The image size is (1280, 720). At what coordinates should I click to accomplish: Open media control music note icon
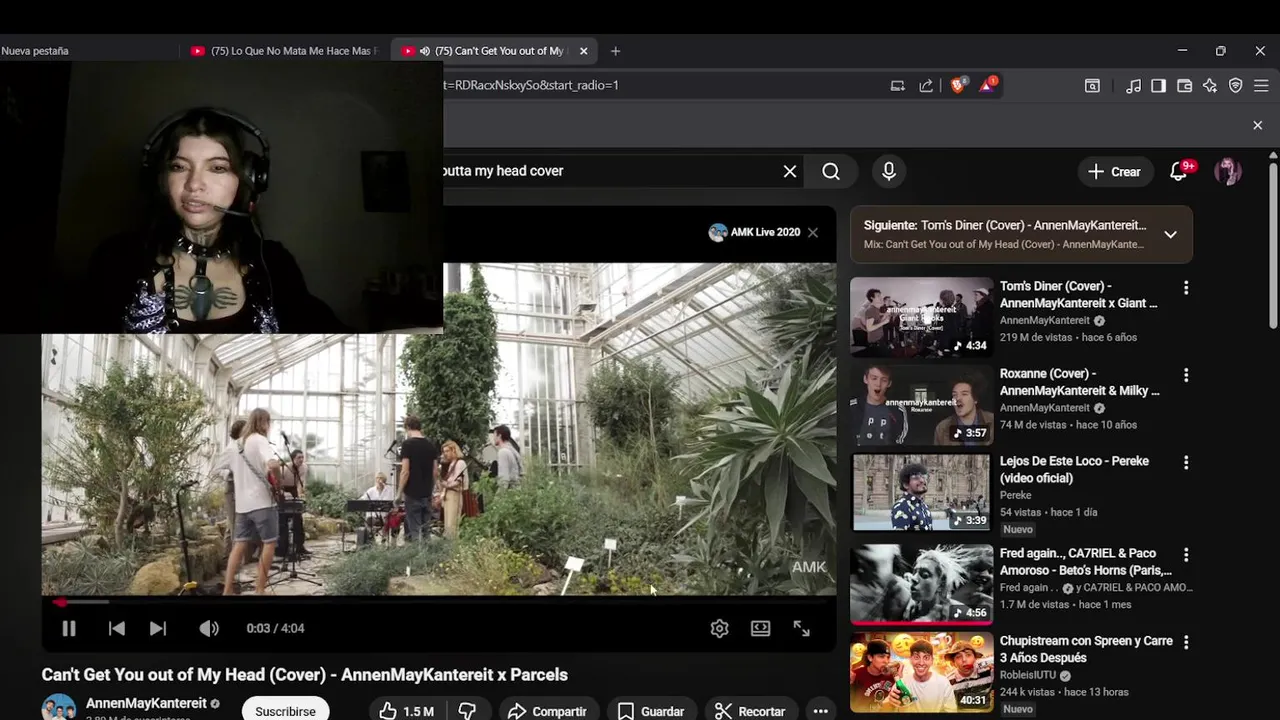tap(1133, 86)
